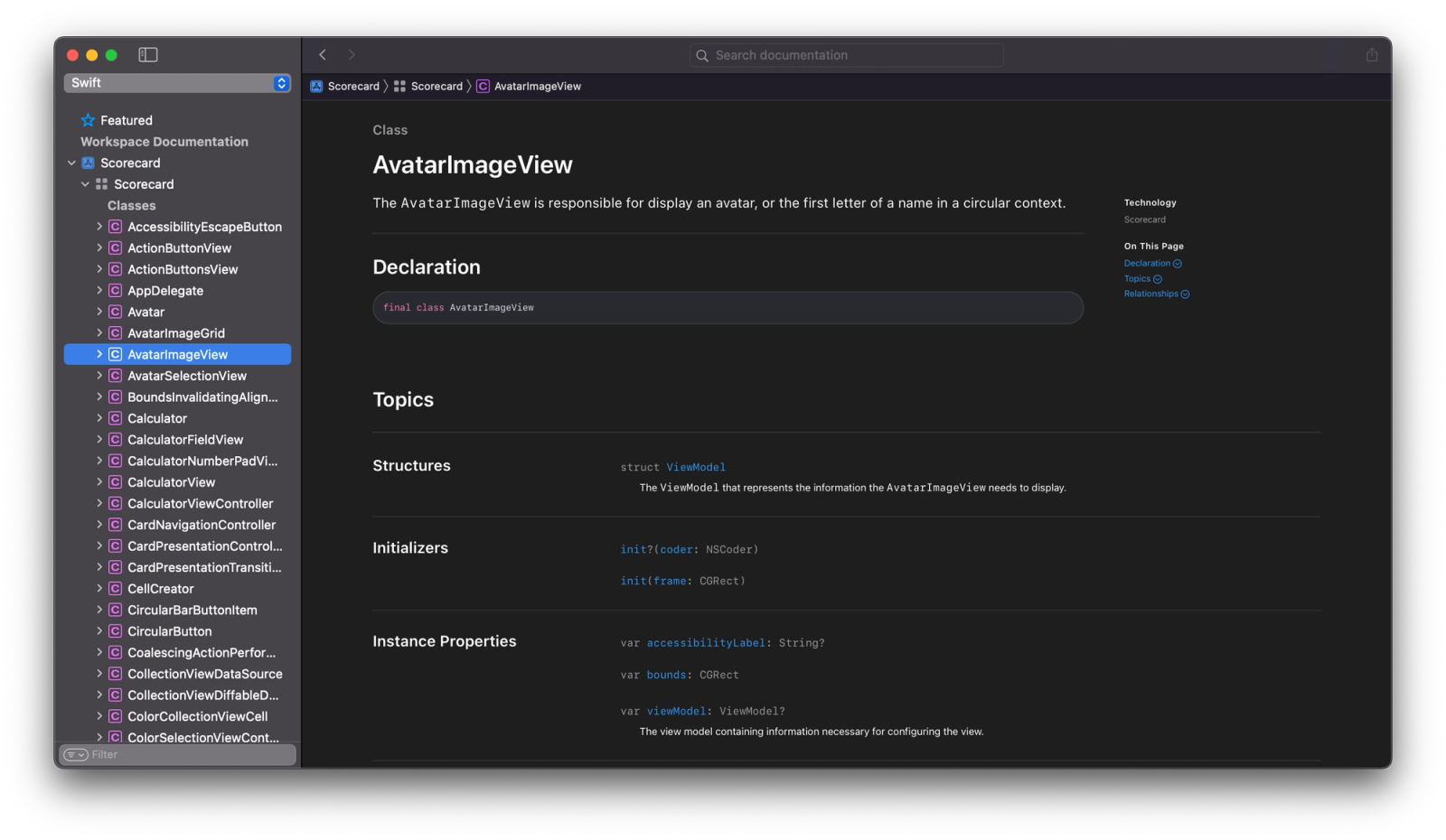Collapse the top-level Scorecard project tree
Screen dimensions: 1446x840
point(71,163)
